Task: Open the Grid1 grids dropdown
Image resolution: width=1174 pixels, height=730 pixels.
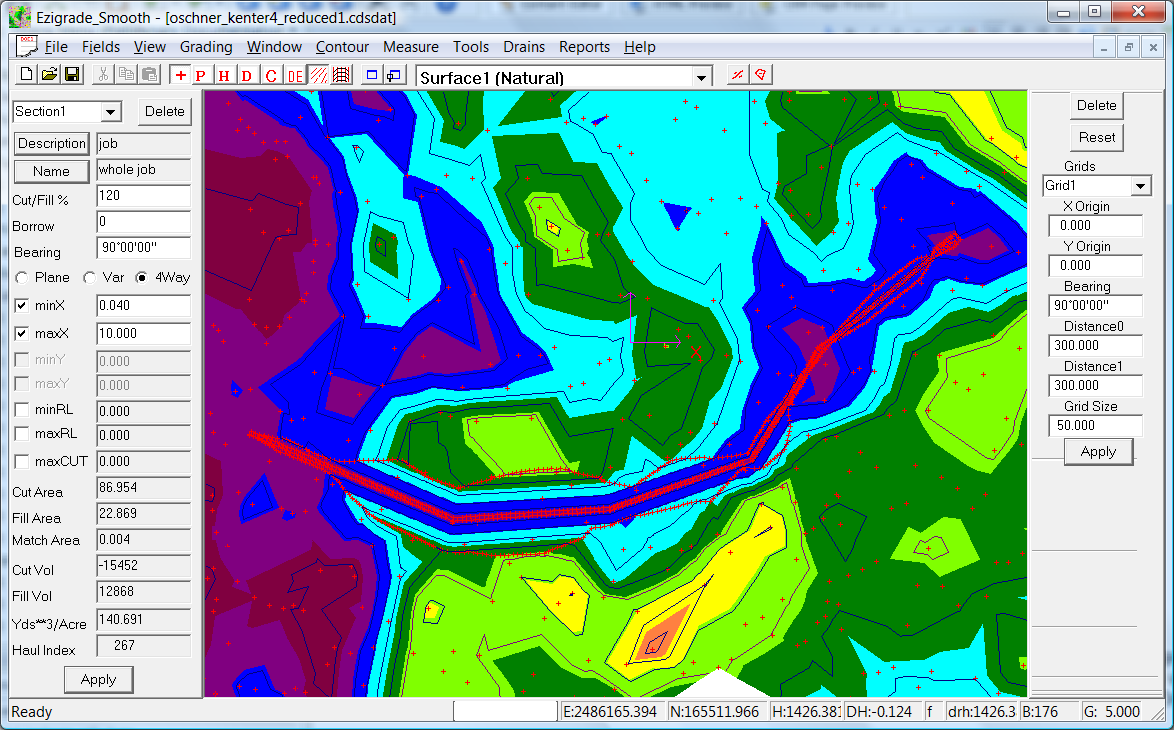Action: click(x=1140, y=186)
